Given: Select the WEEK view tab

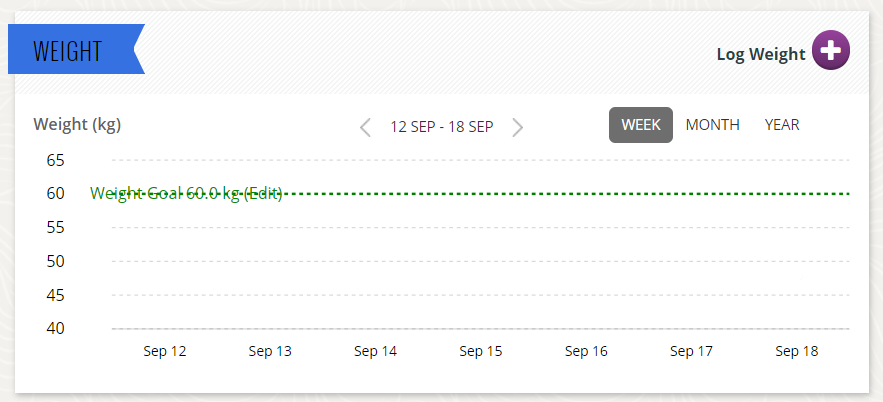Looking at the screenshot, I should pyautogui.click(x=641, y=125).
